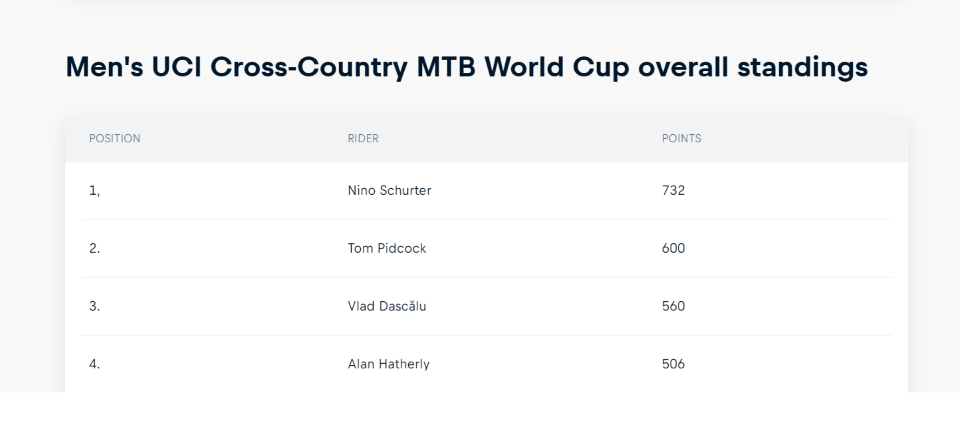960x431 pixels.
Task: Click position number 4 in table
Action: pos(94,364)
